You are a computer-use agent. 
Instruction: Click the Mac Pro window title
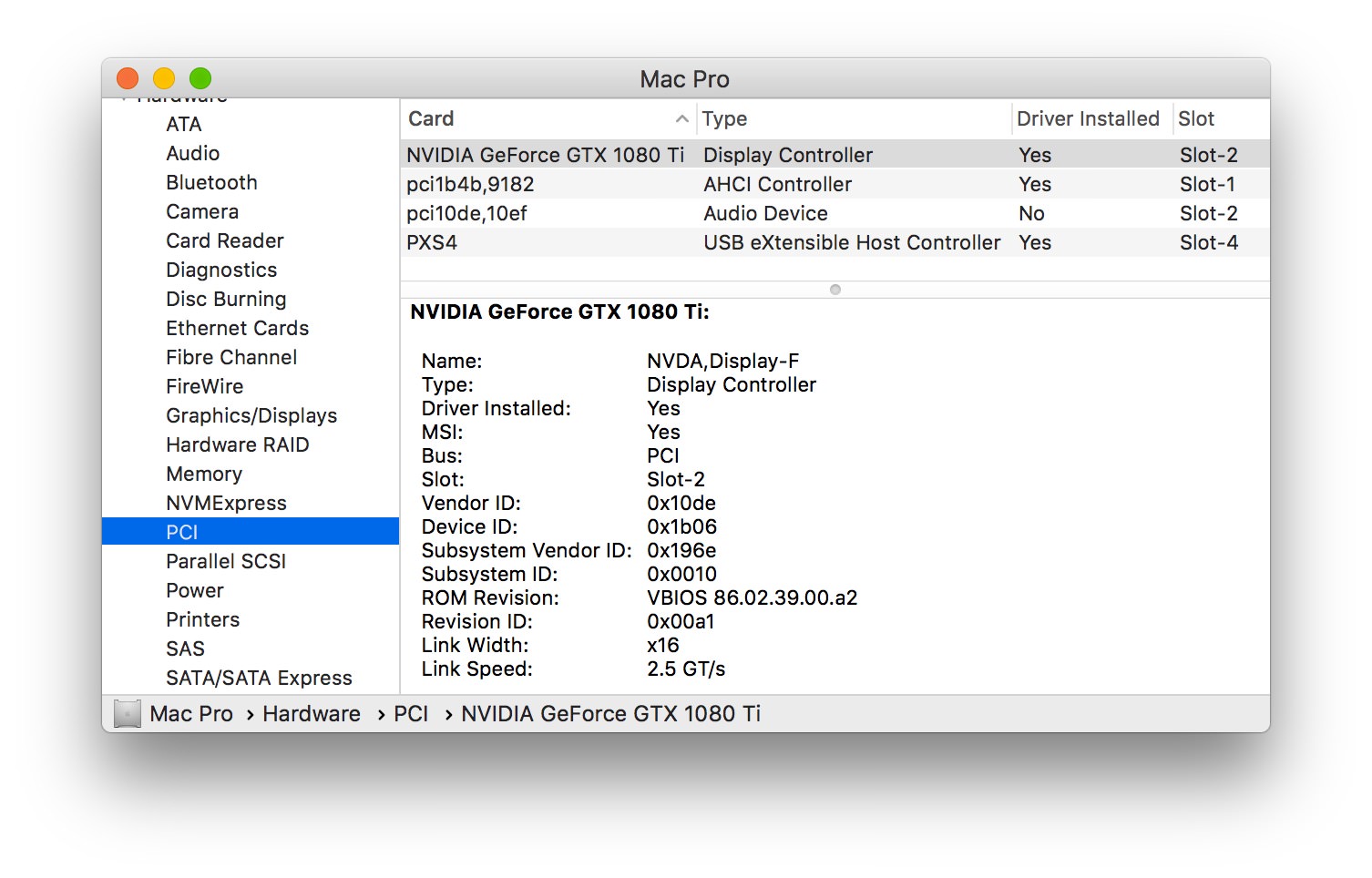click(685, 79)
